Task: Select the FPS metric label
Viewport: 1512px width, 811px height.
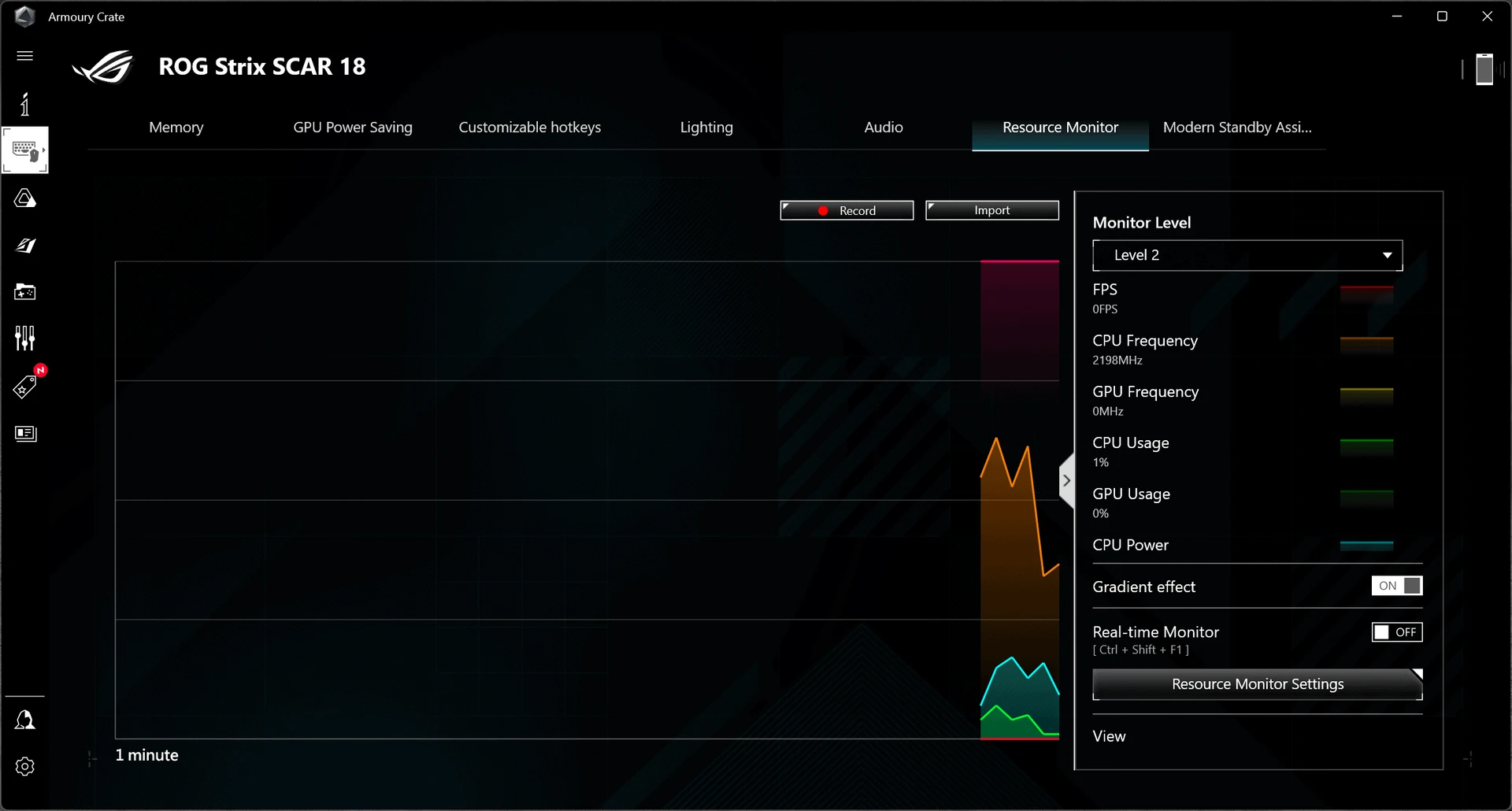Action: pyautogui.click(x=1105, y=289)
